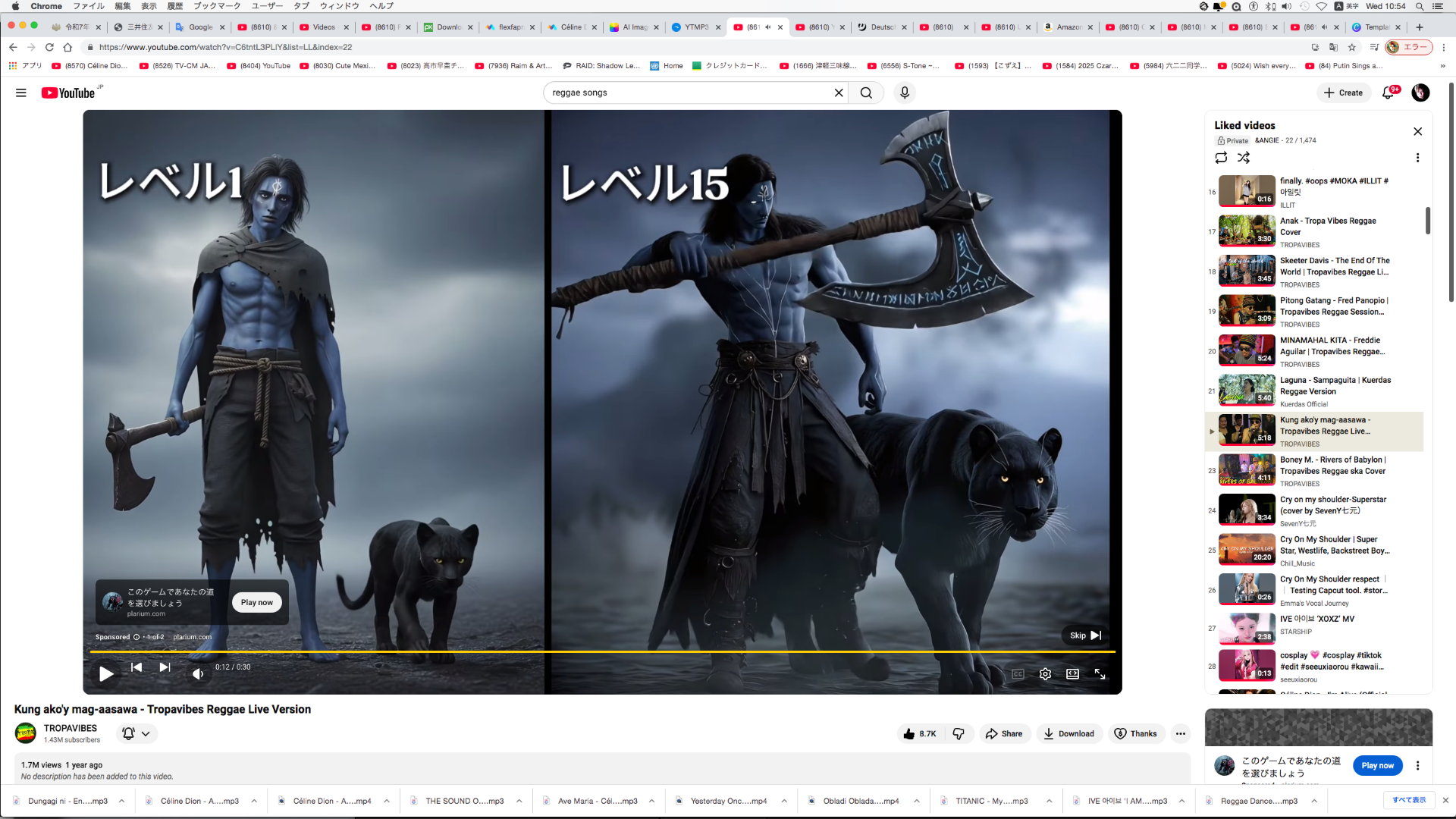This screenshot has height=819, width=1456.
Task: Toggle playlist shuffle mode
Action: point(1244,158)
